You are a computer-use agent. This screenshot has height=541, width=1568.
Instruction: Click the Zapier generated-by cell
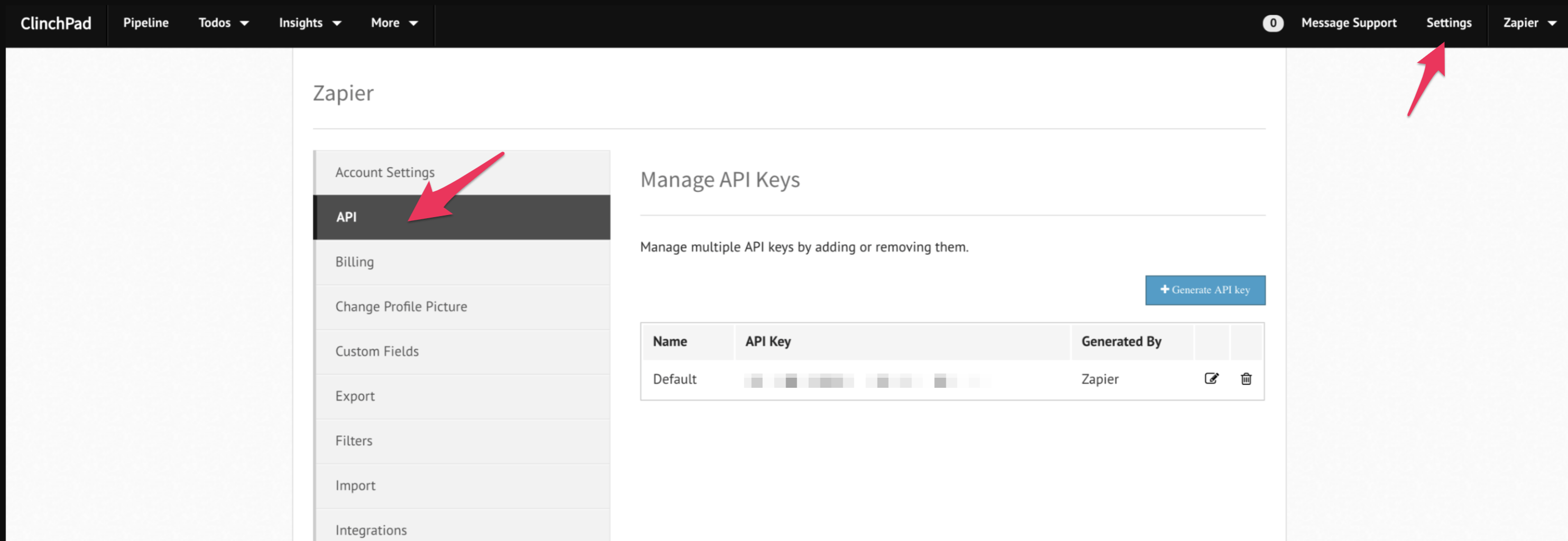[1099, 379]
